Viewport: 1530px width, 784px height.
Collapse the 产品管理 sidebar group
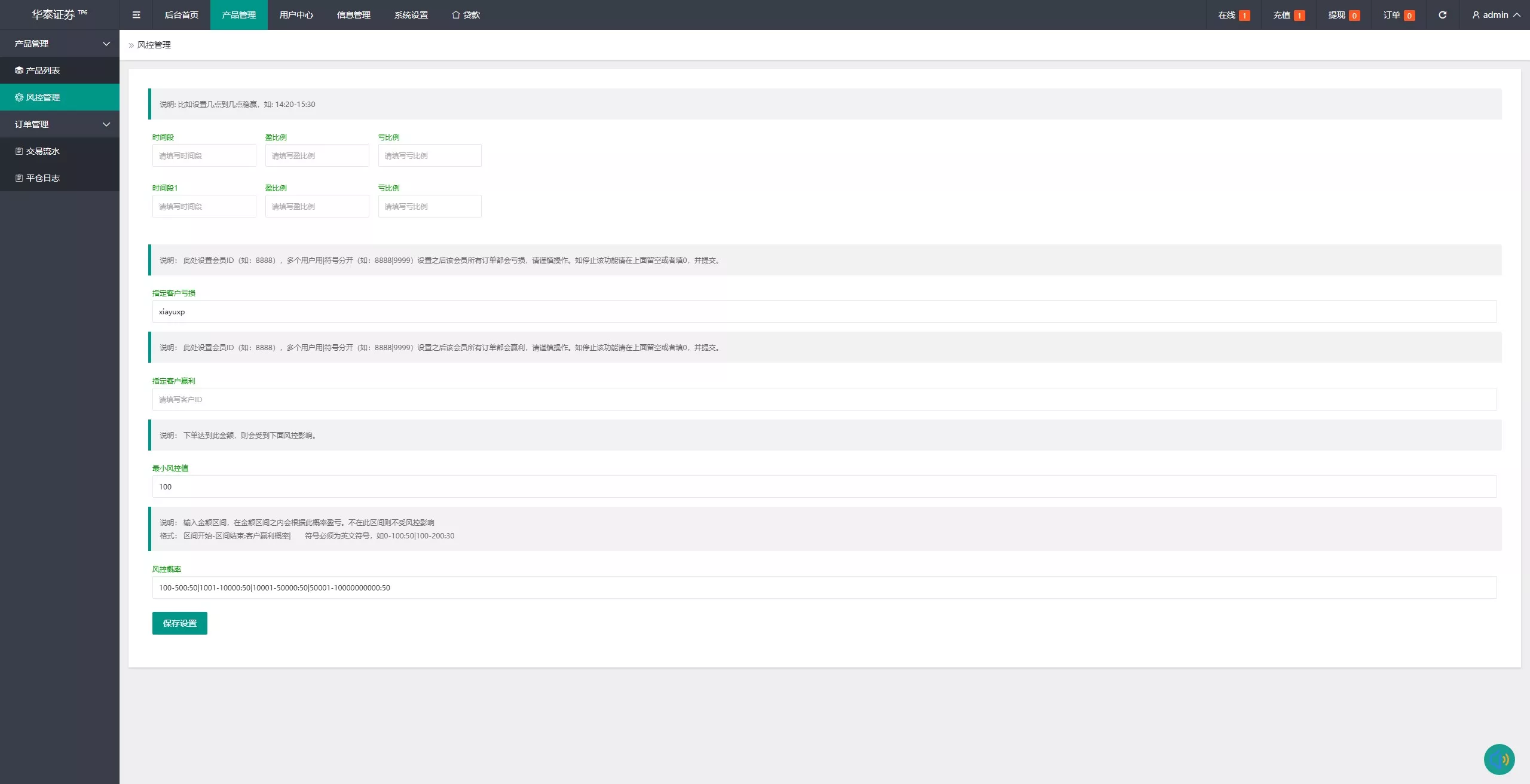(60, 44)
